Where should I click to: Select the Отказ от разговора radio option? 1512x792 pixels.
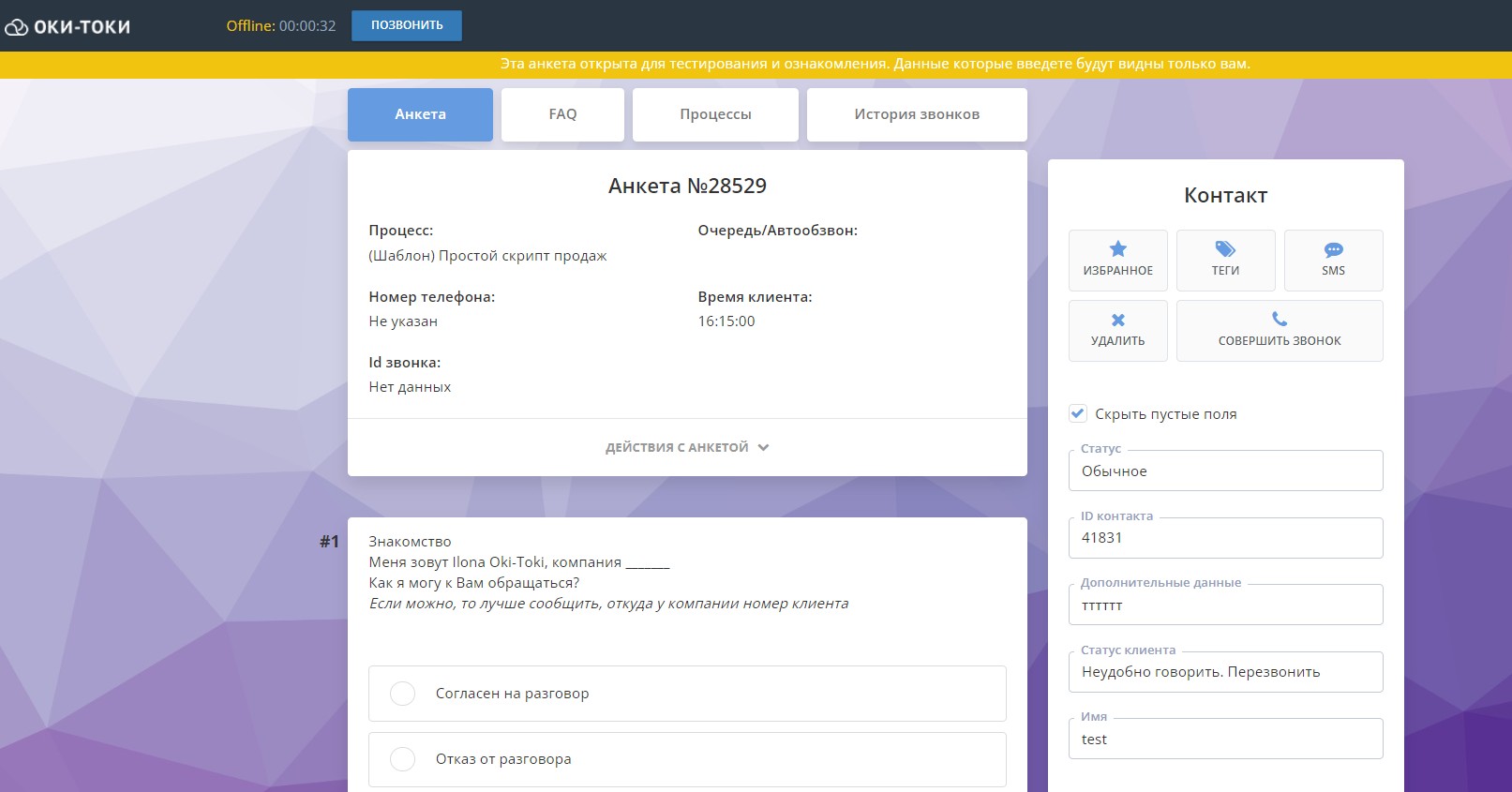click(x=402, y=759)
